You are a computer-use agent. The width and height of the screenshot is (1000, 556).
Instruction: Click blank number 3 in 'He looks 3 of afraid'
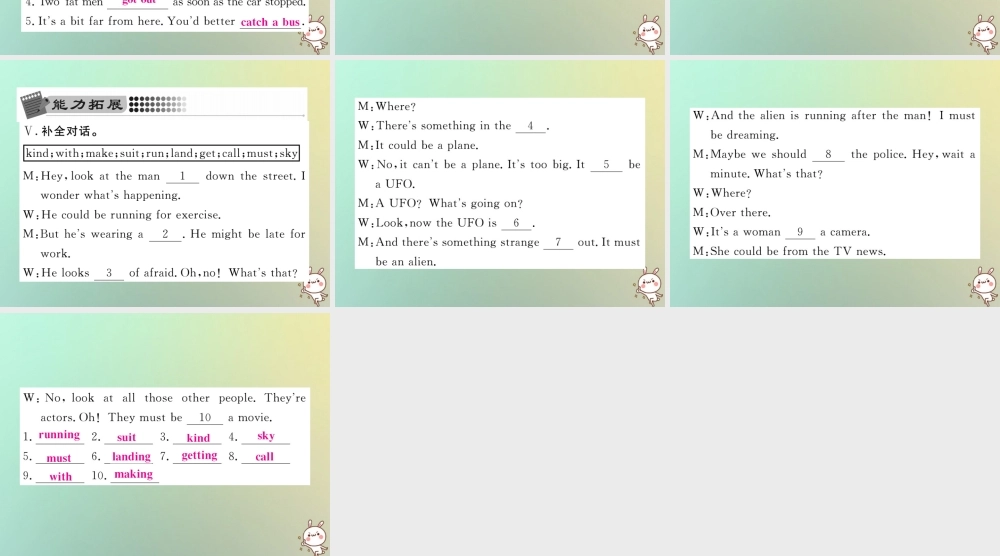[109, 274]
